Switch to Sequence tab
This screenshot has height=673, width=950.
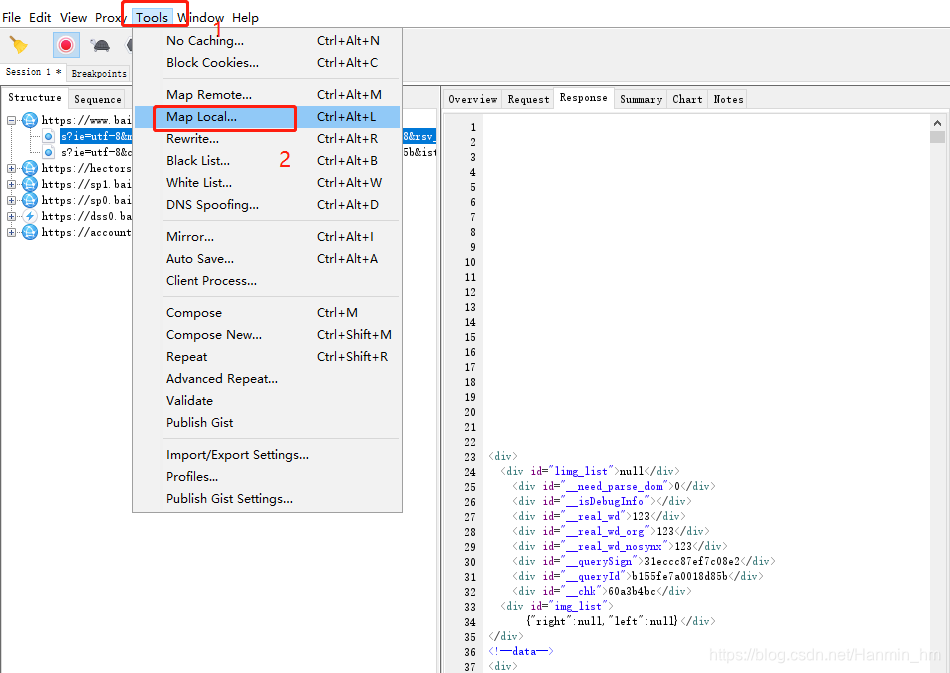click(98, 99)
